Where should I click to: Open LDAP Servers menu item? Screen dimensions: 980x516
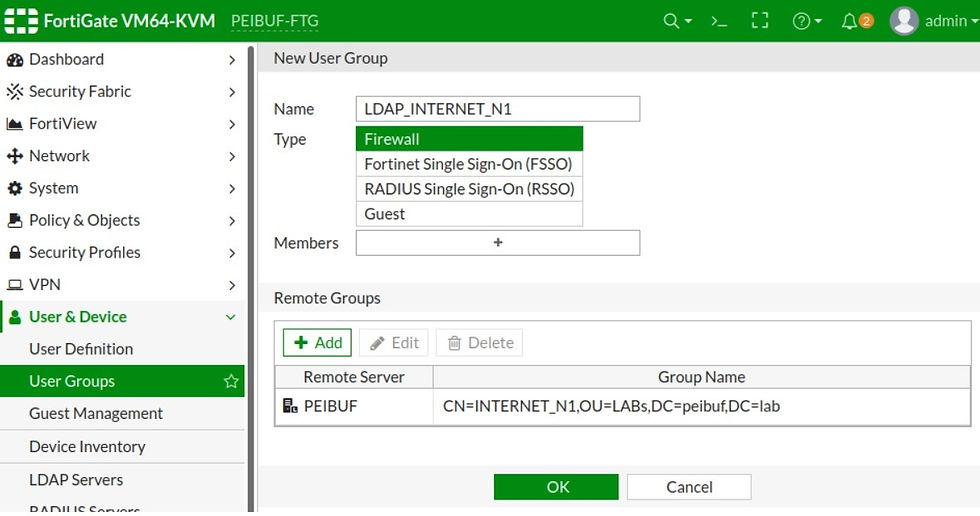point(122,480)
